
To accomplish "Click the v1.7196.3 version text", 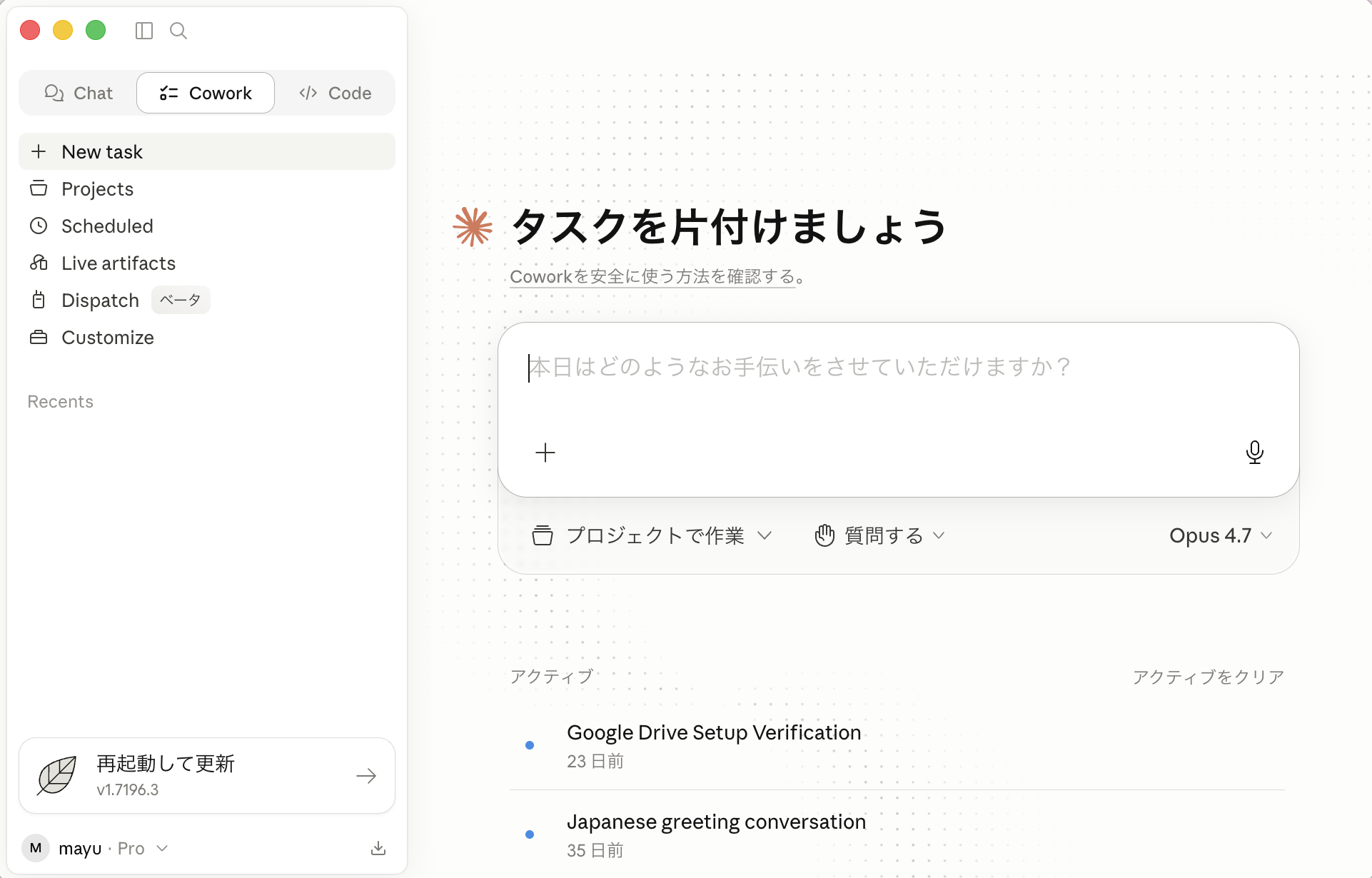I will (x=128, y=790).
